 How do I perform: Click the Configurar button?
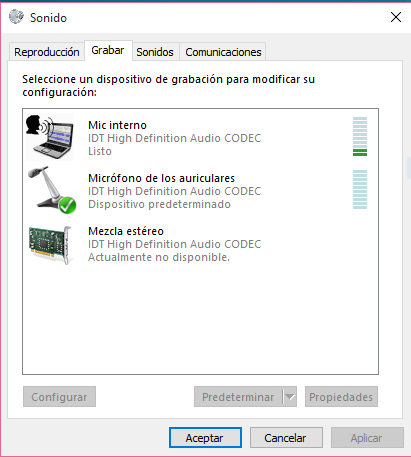pos(59,397)
